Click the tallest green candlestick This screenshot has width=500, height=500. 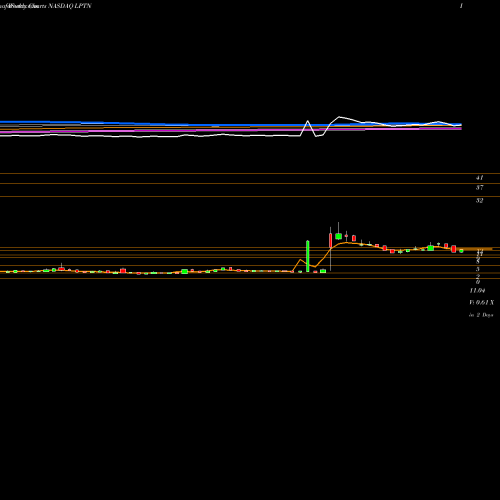click(308, 256)
